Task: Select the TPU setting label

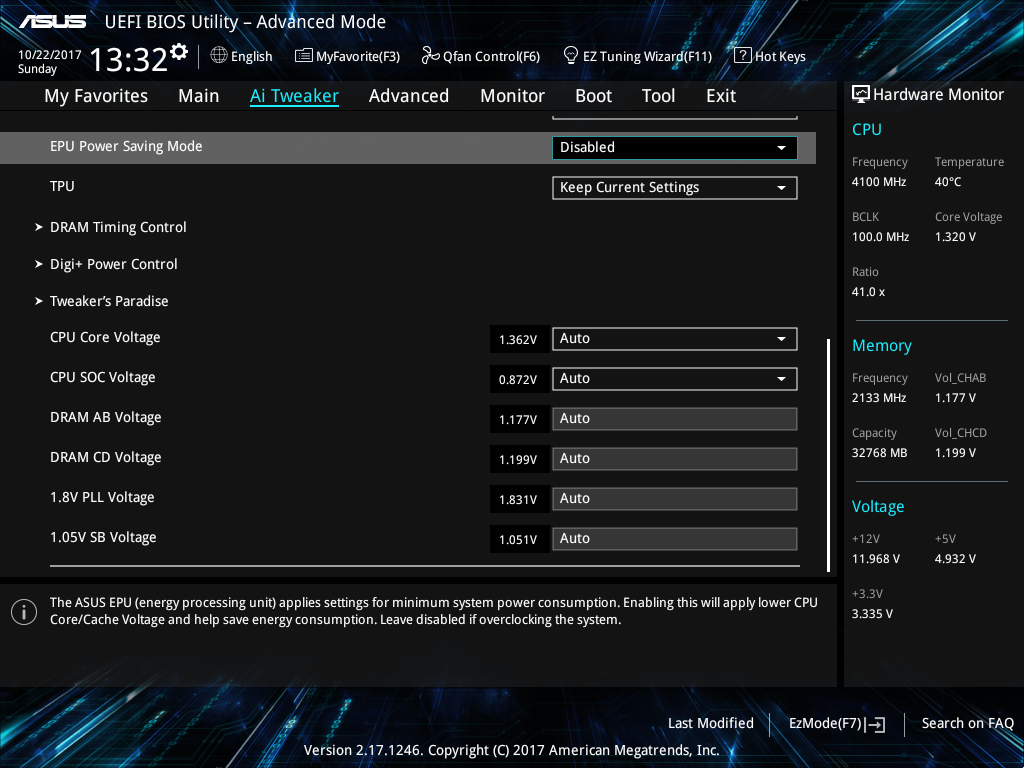Action: [x=62, y=186]
